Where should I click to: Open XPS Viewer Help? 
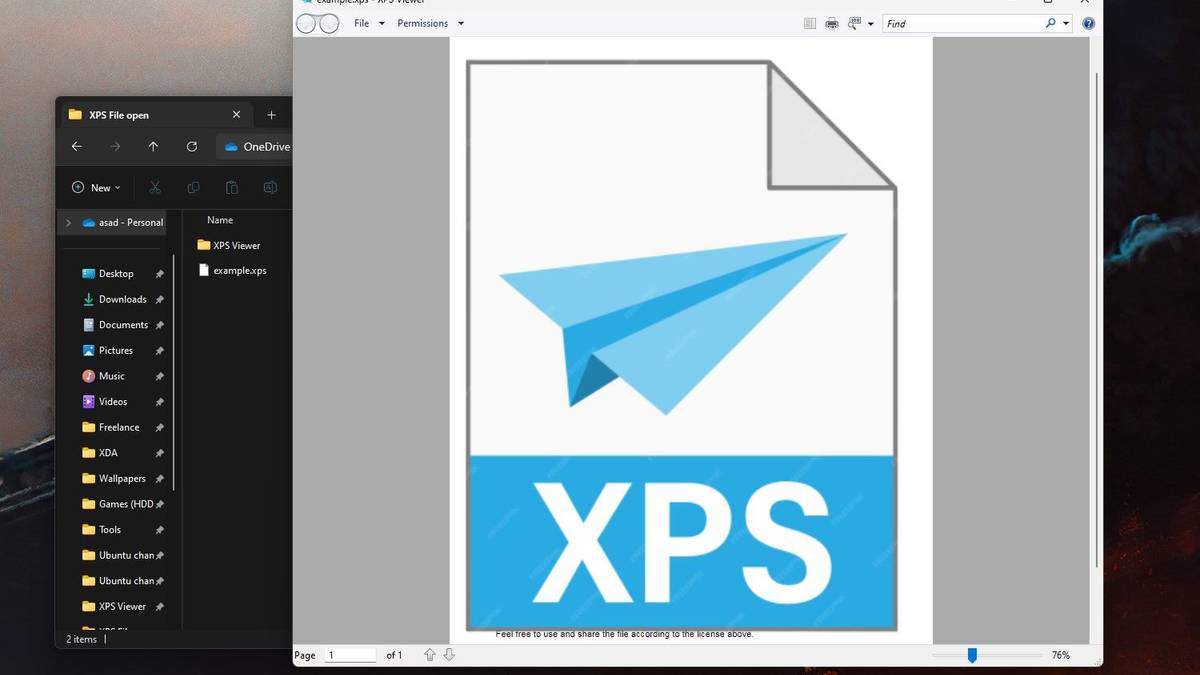pyautogui.click(x=1088, y=23)
